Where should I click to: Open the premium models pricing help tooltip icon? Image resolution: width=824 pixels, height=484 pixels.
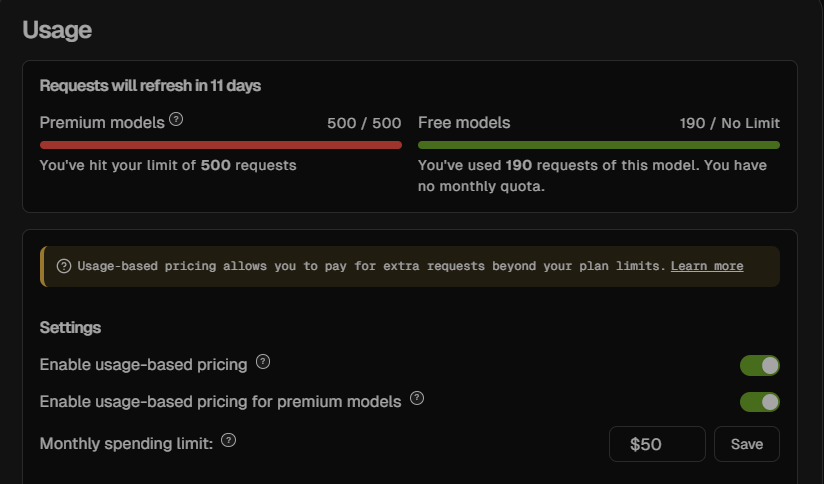tap(417, 398)
